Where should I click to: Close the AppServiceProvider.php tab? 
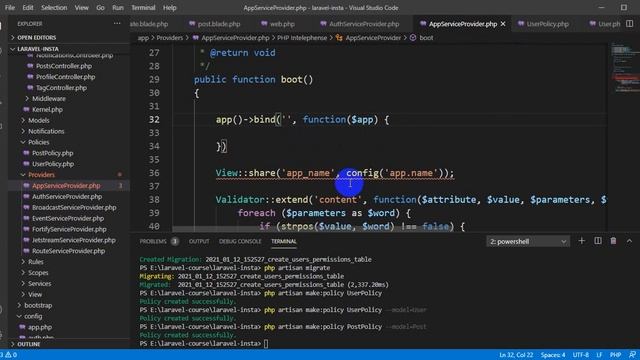(x=503, y=24)
